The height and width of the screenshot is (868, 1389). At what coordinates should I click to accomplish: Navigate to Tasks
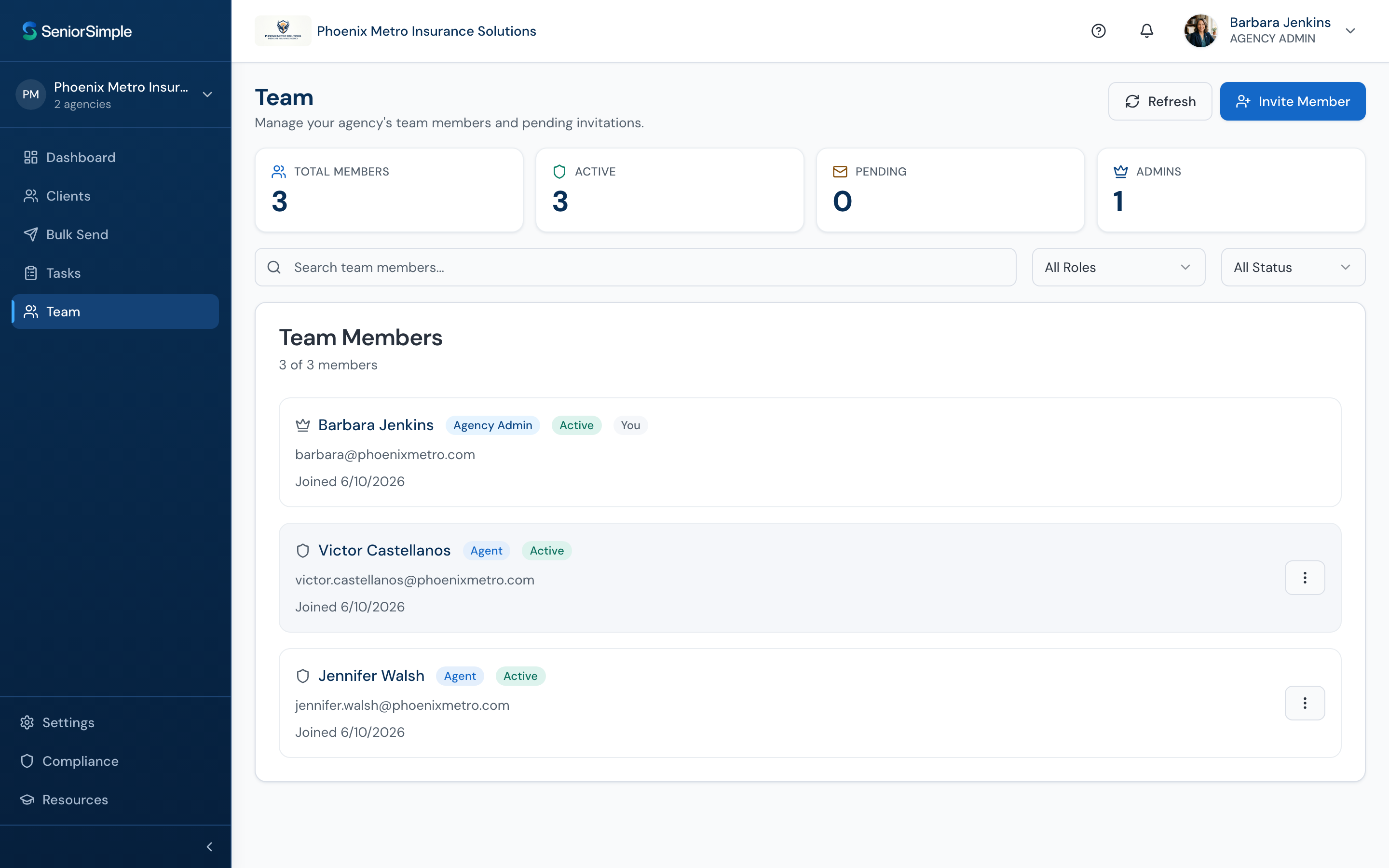pos(115,273)
